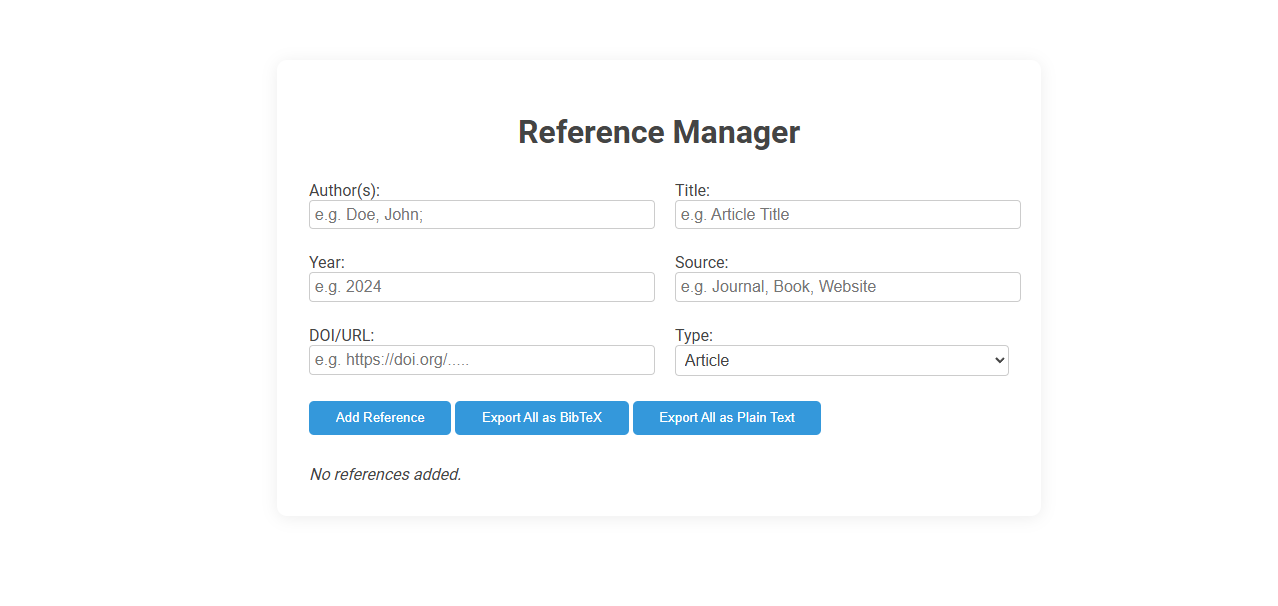Click the Year field label
The height and width of the screenshot is (606, 1278).
[x=326, y=262]
